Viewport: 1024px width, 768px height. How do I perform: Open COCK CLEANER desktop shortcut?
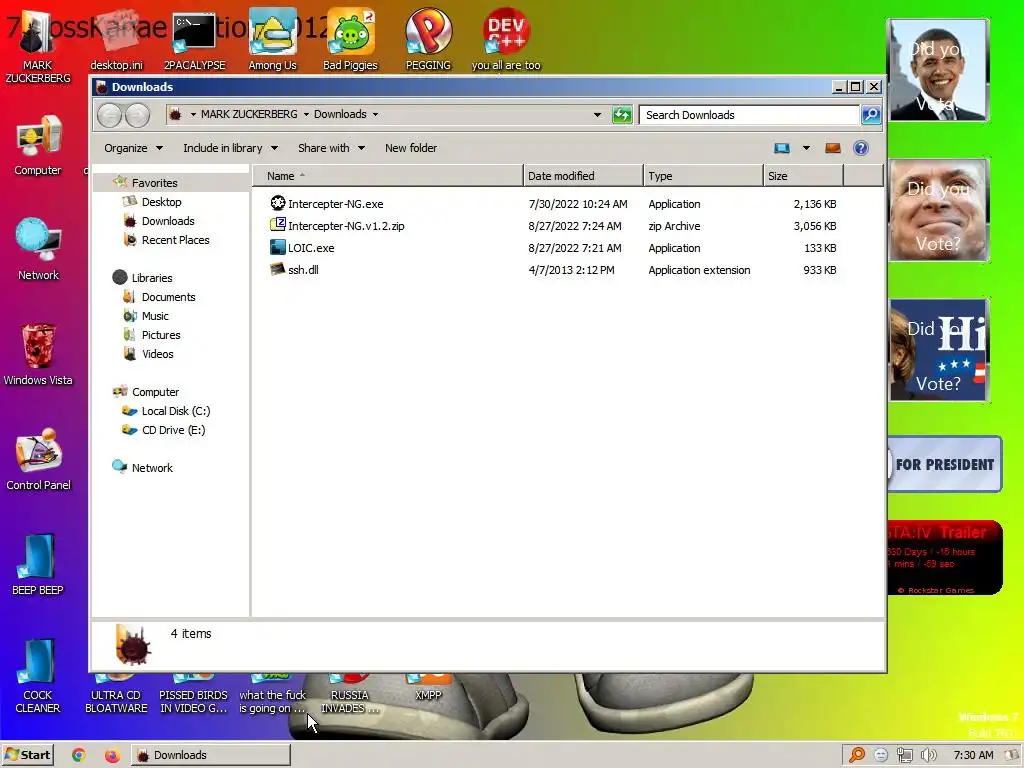(38, 676)
